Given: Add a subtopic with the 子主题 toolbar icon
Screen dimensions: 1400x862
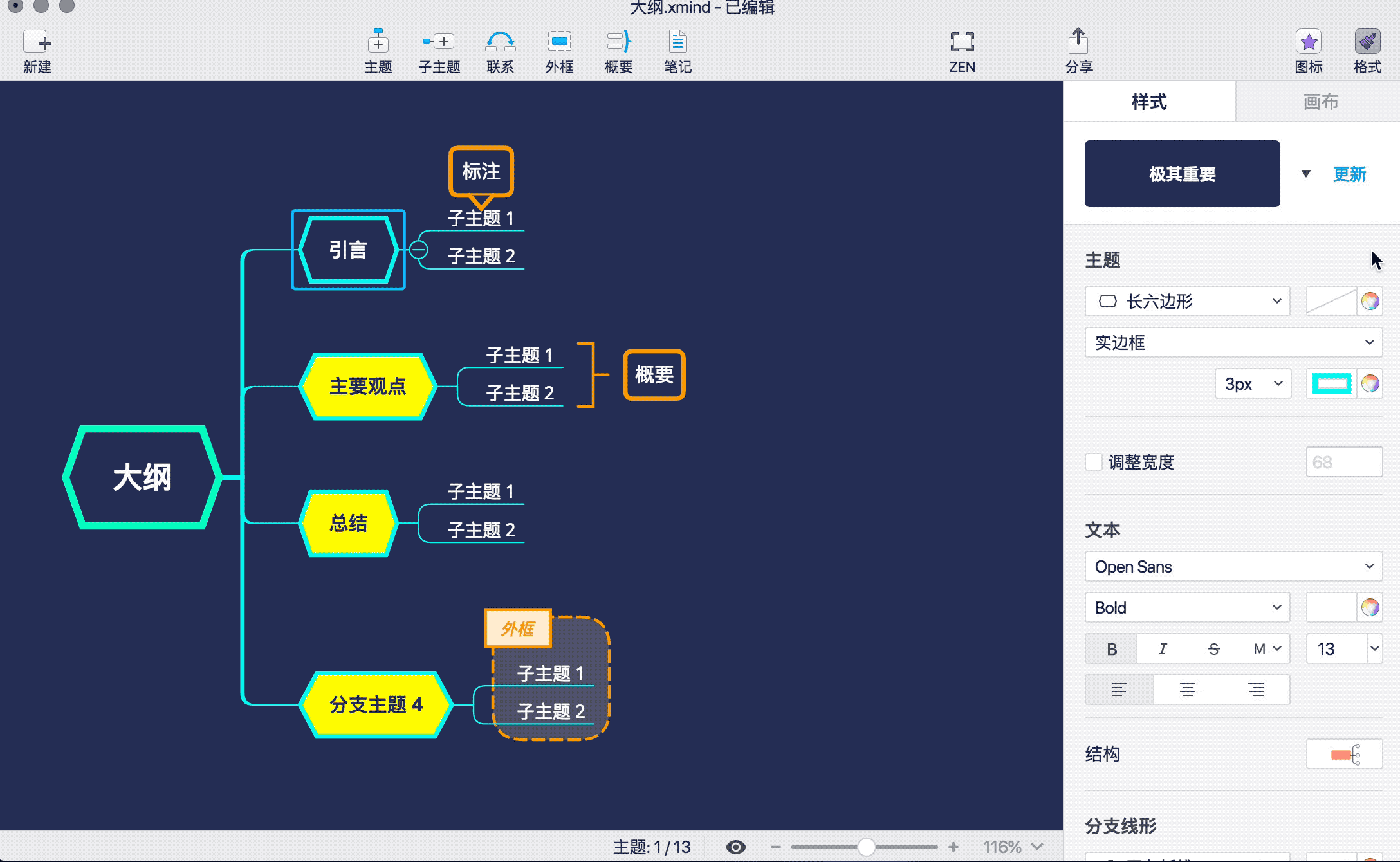Looking at the screenshot, I should click(x=439, y=50).
